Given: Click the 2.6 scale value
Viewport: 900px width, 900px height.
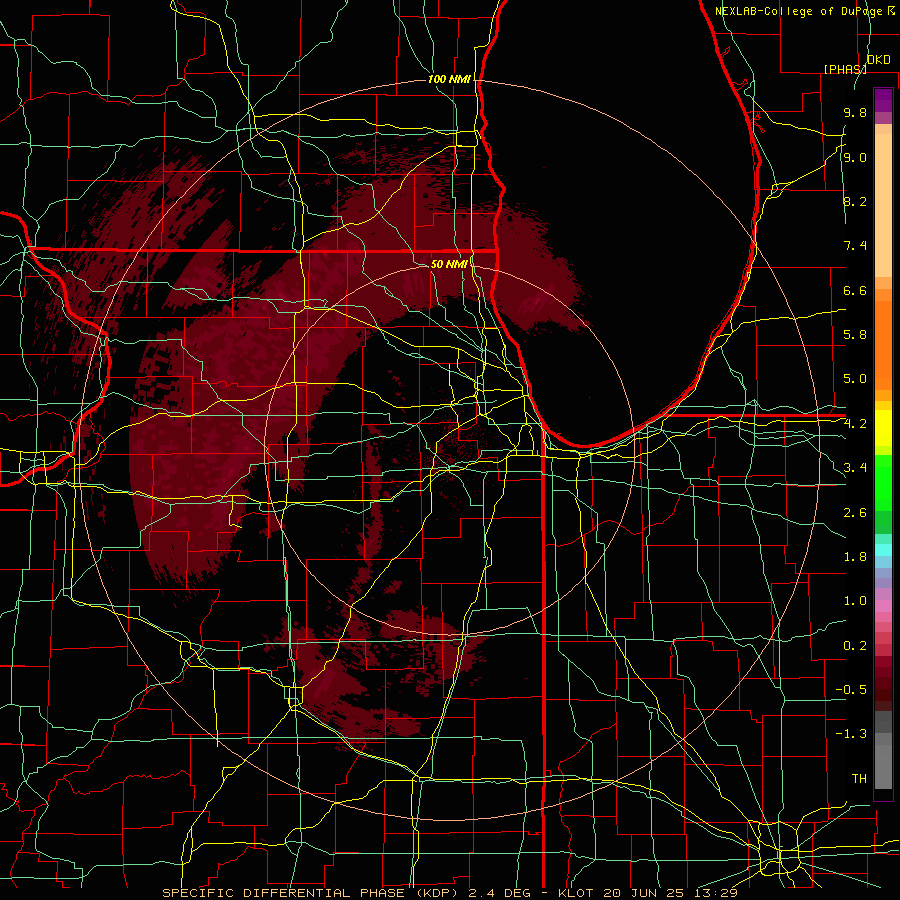Looking at the screenshot, I should click(x=855, y=513).
